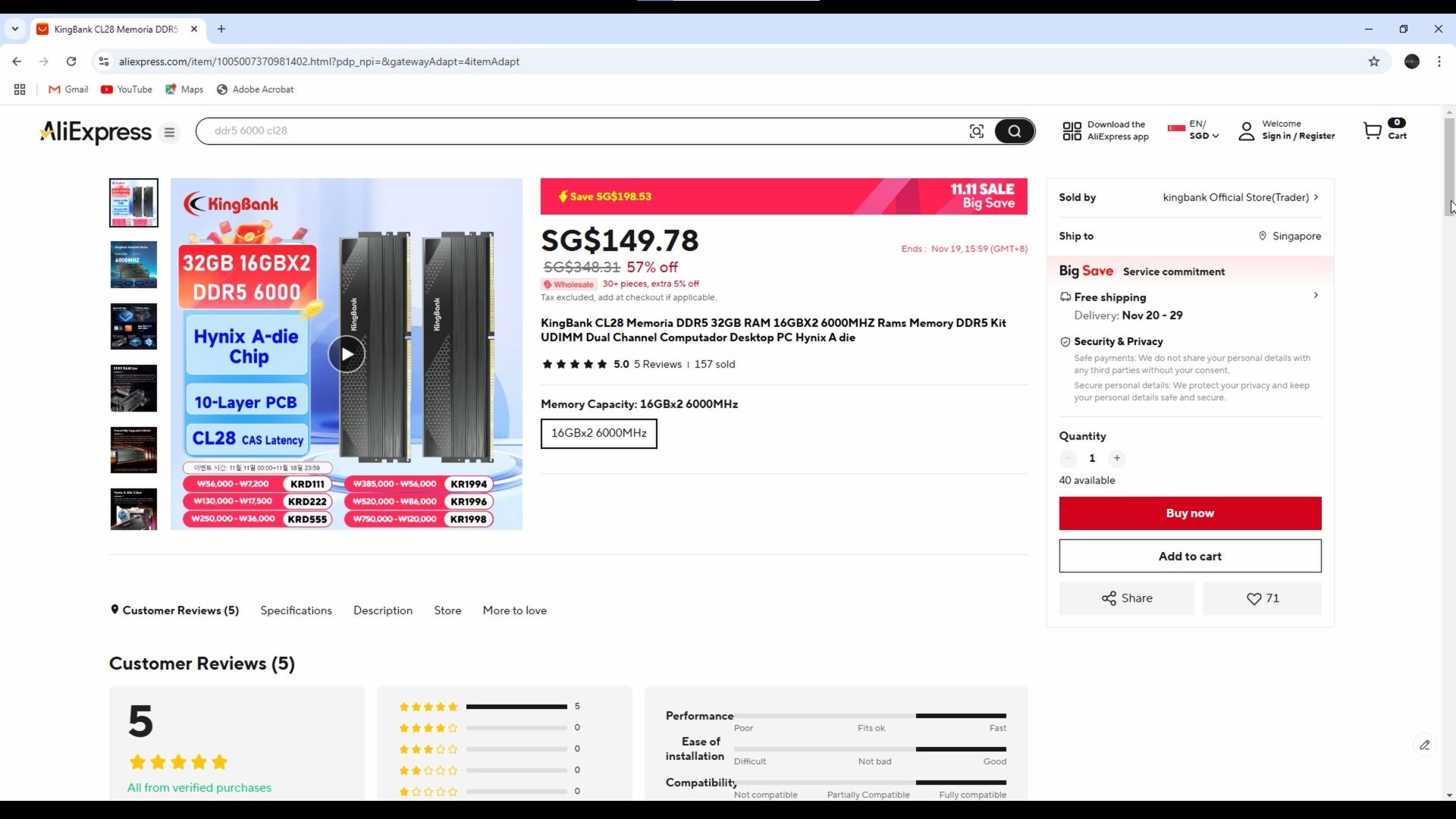Viewport: 1456px width, 819px height.
Task: Open the Chrome apps grid icon
Action: tap(20, 89)
